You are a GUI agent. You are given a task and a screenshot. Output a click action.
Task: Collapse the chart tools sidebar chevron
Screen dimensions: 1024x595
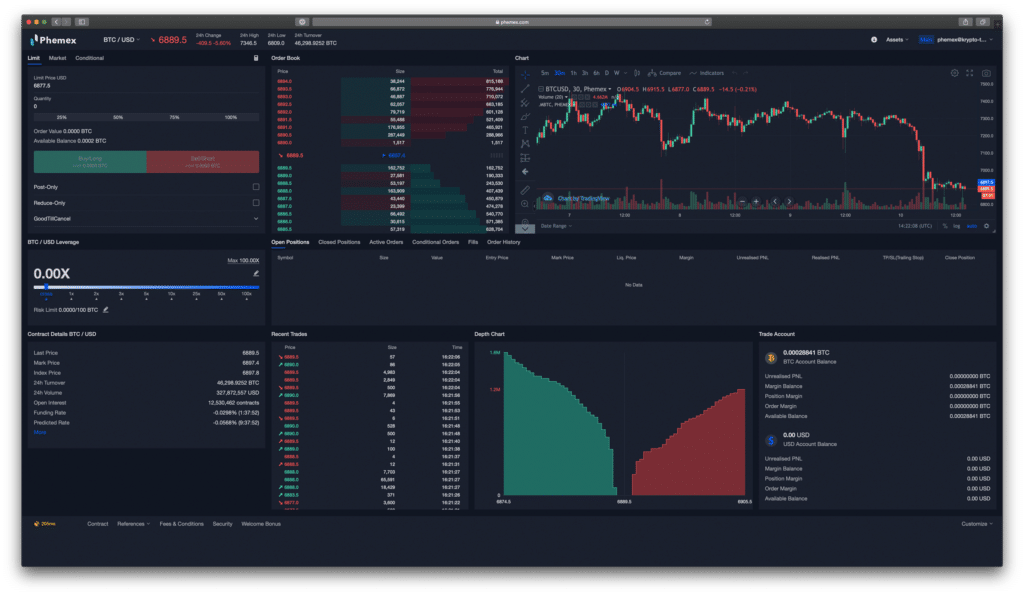click(525, 229)
